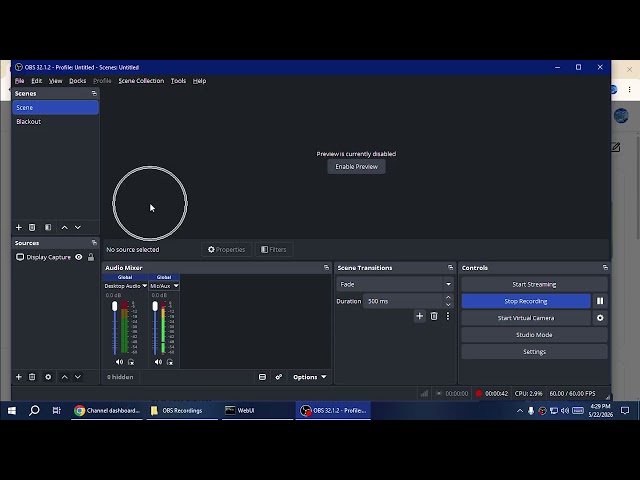Viewport: 640px width, 480px height.
Task: Select the Blackout scene
Action: click(56, 122)
